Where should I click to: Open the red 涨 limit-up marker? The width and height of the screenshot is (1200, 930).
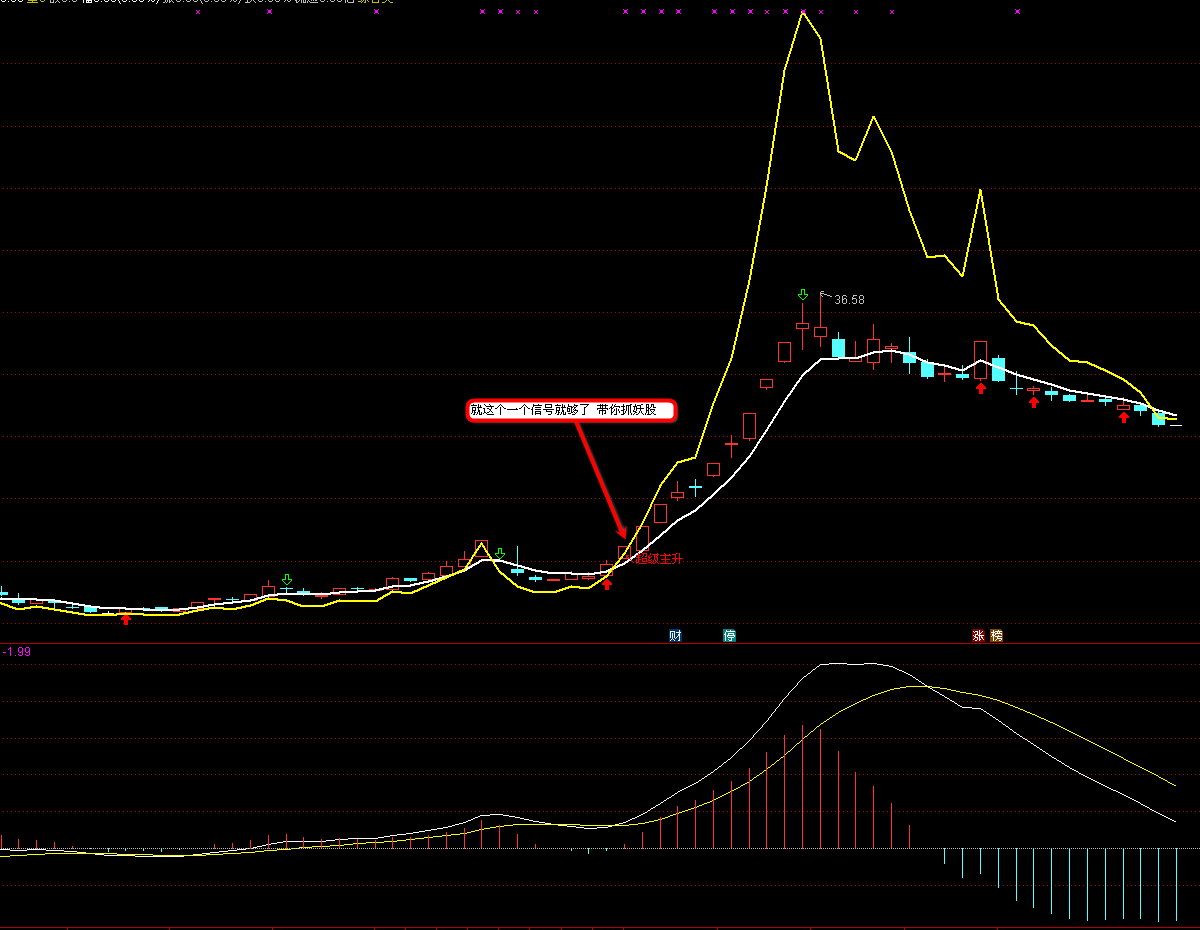pyautogui.click(x=979, y=635)
